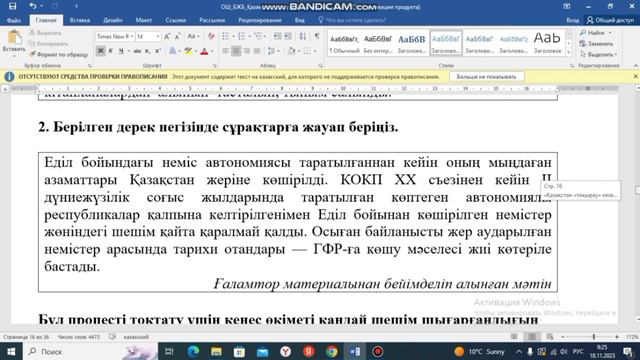640x360 pixels.
Task: Click the text effects letter A icon
Action: [173, 51]
